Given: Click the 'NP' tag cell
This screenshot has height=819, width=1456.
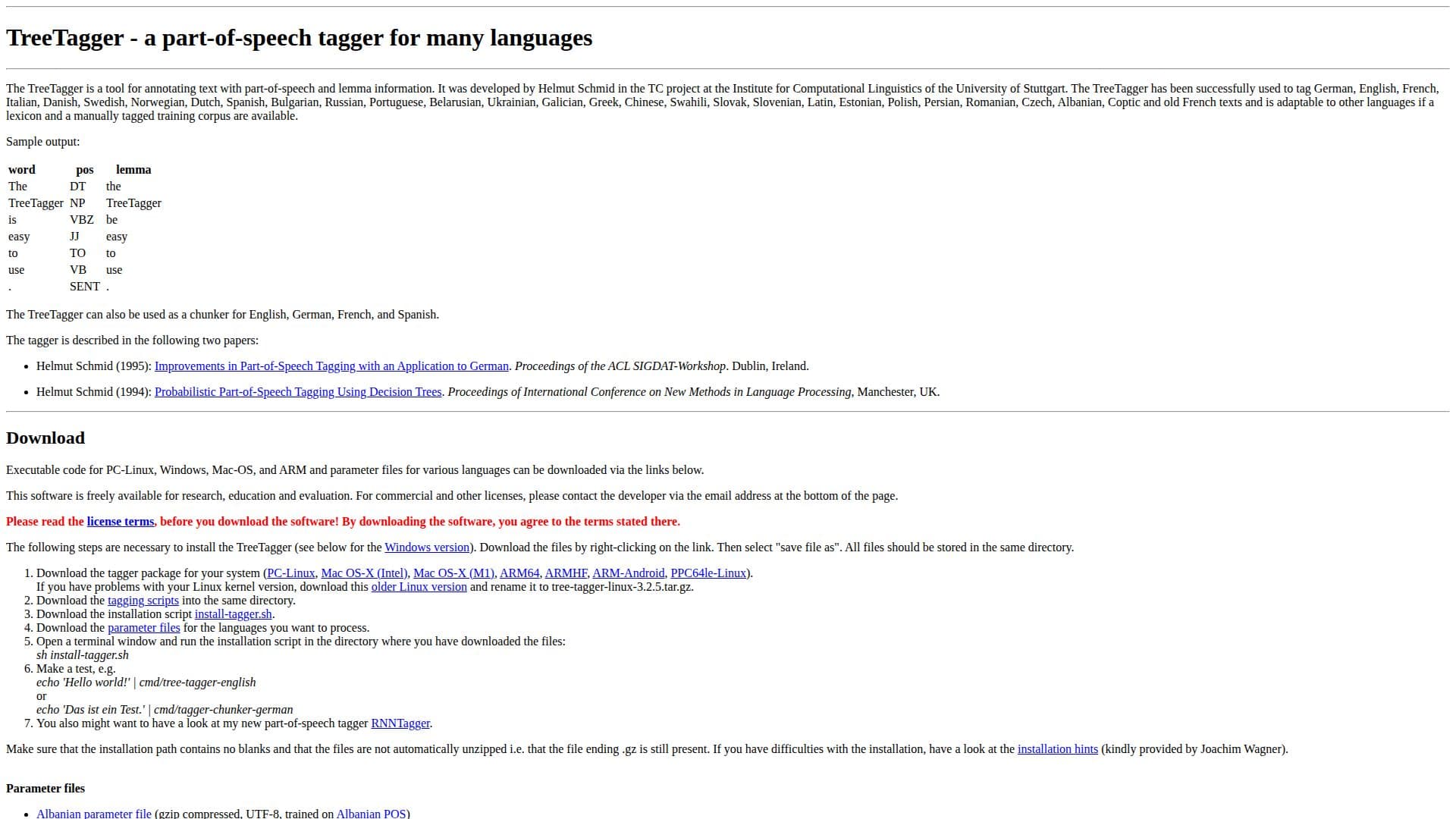Looking at the screenshot, I should point(77,203).
